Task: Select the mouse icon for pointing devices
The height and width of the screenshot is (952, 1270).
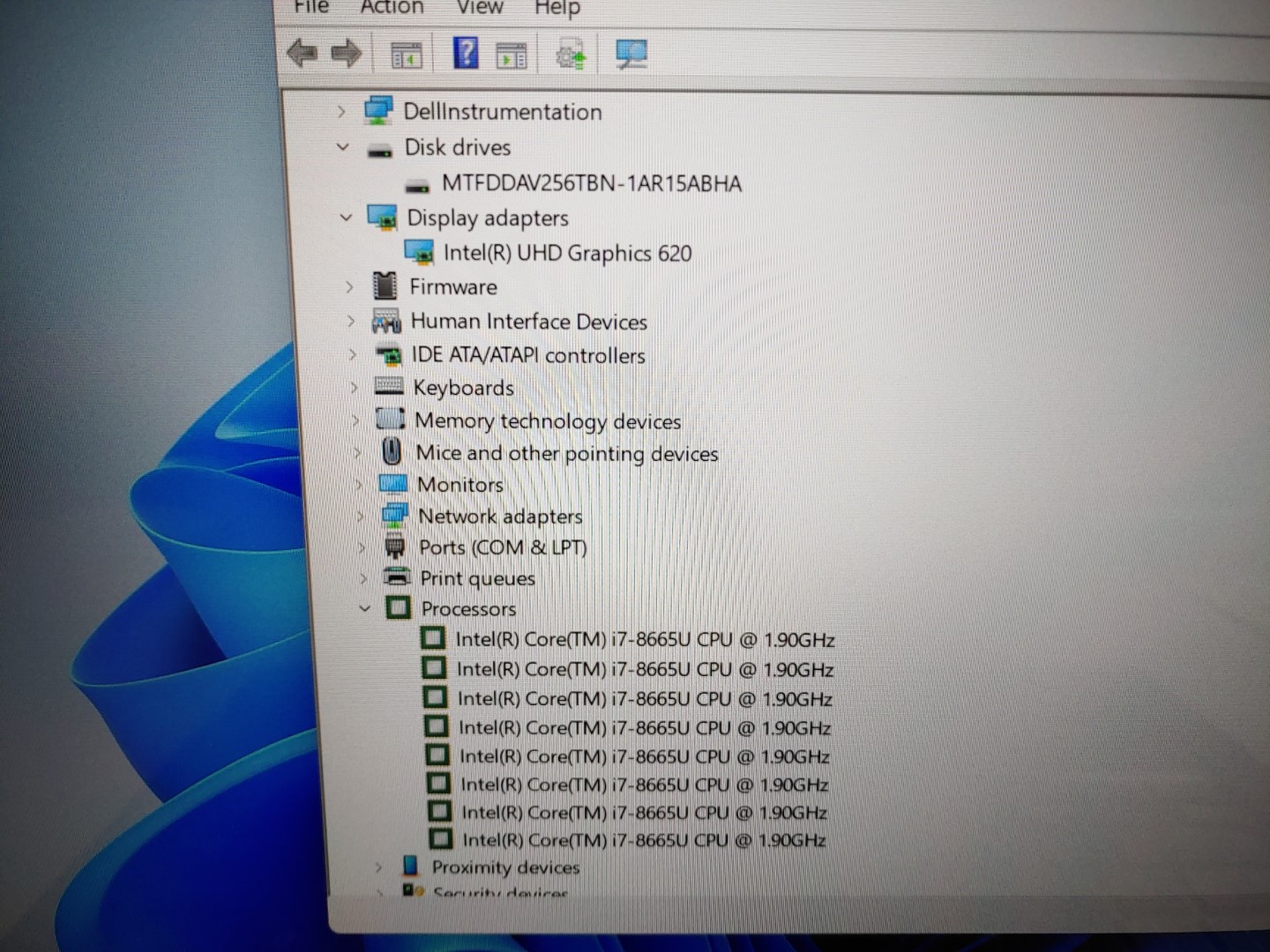Action: (392, 451)
